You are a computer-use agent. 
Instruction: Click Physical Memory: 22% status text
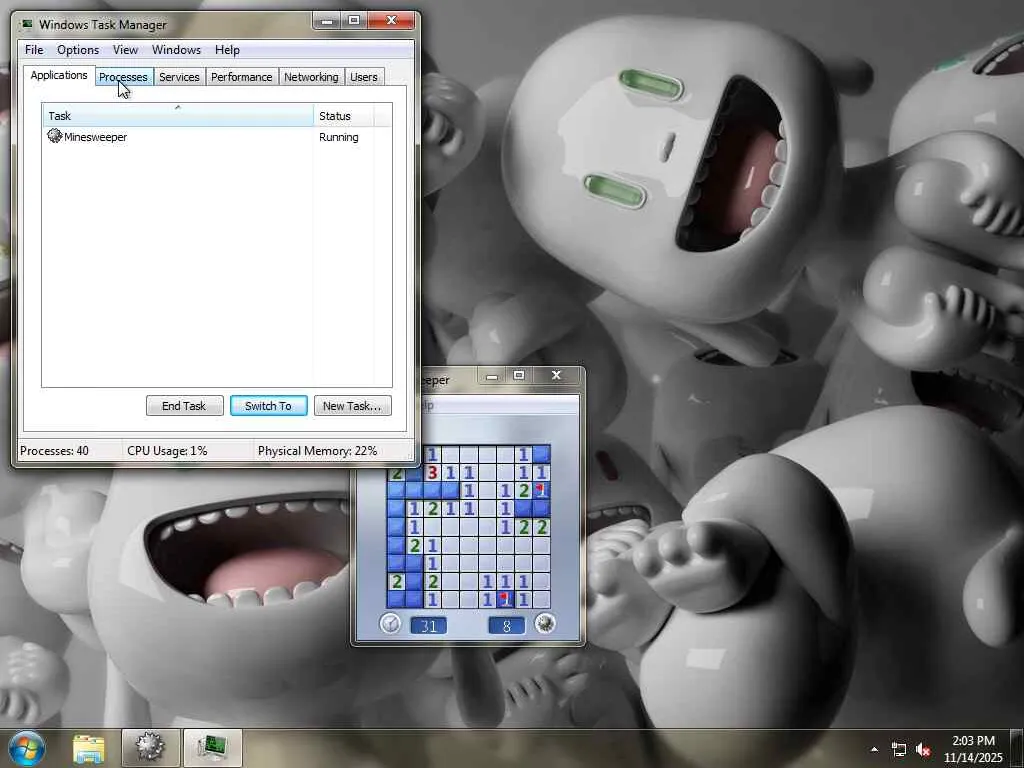click(317, 451)
